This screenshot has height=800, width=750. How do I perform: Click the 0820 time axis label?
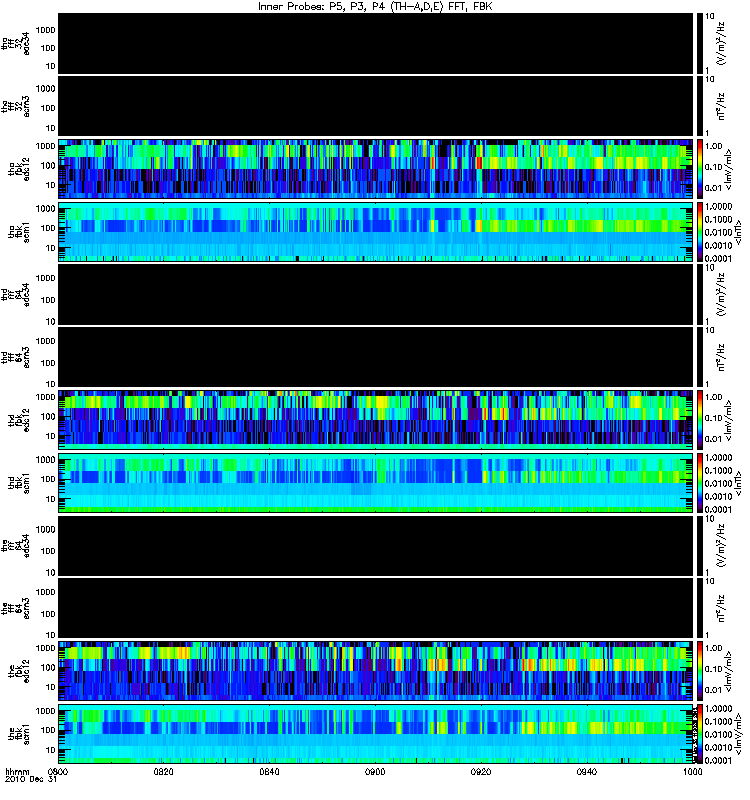pos(164,772)
